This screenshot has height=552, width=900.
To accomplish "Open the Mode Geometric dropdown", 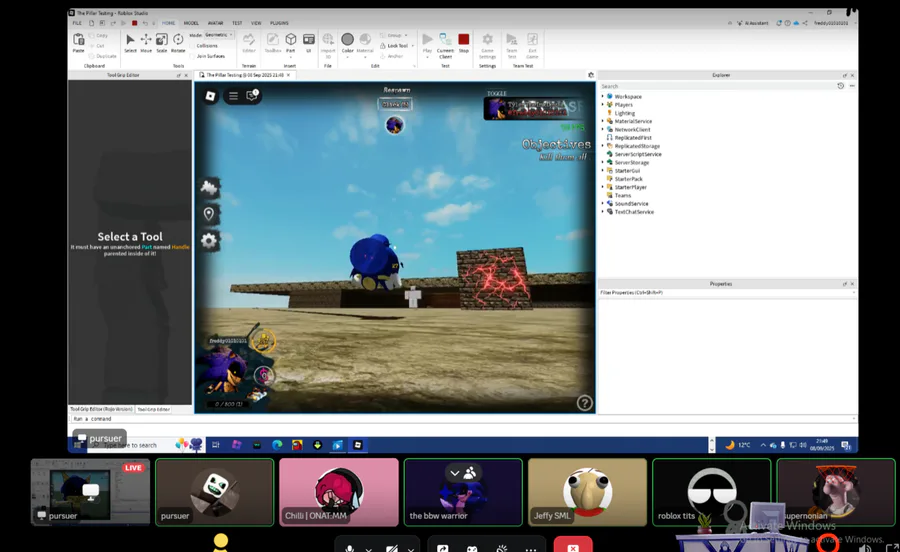I will (x=219, y=35).
